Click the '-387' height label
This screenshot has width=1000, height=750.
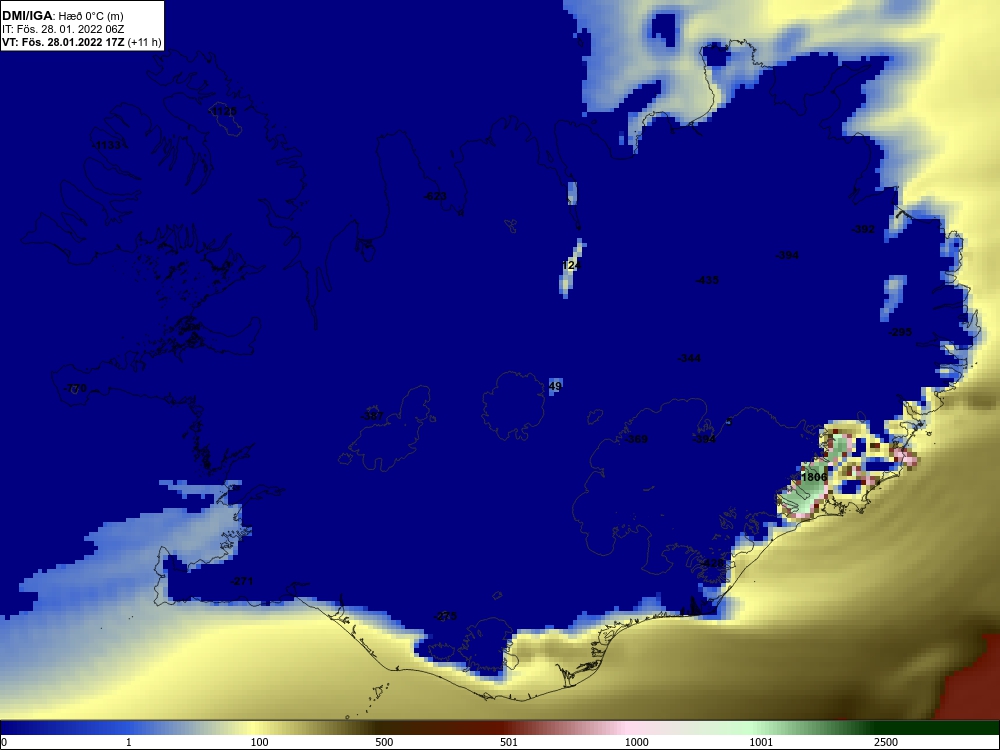pos(372,416)
